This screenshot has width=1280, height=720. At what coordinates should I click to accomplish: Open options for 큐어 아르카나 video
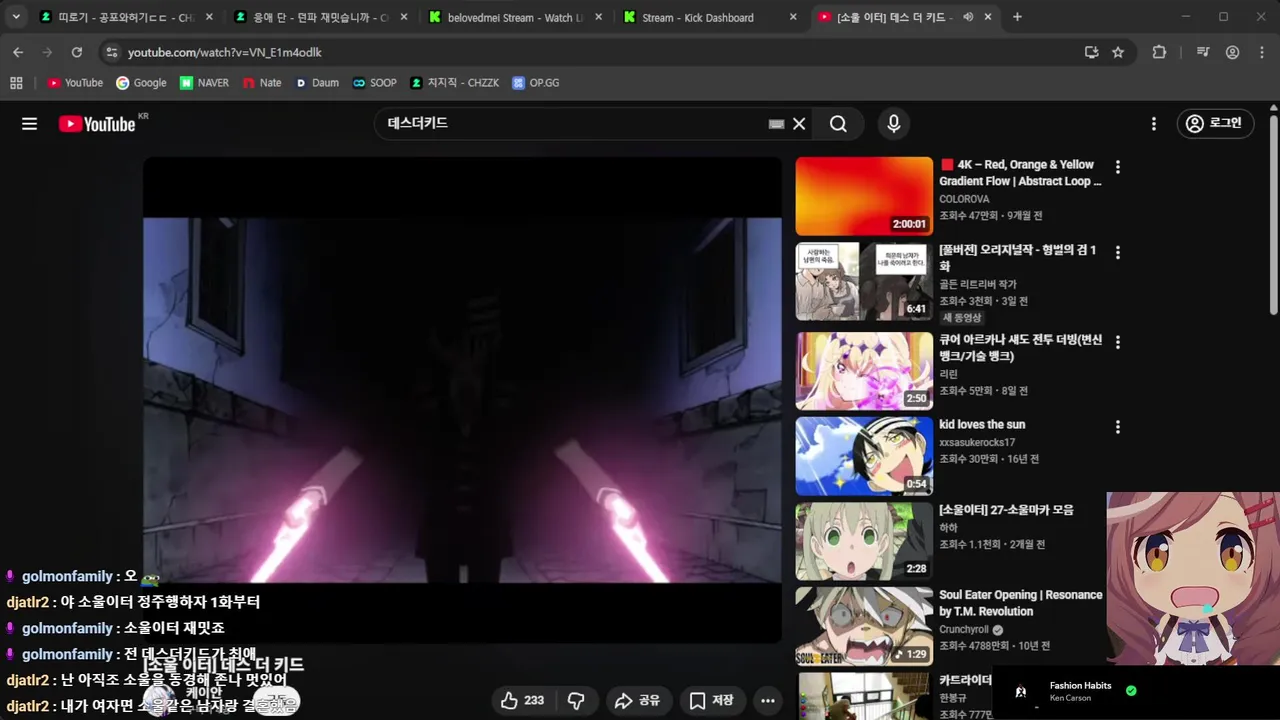[x=1118, y=342]
